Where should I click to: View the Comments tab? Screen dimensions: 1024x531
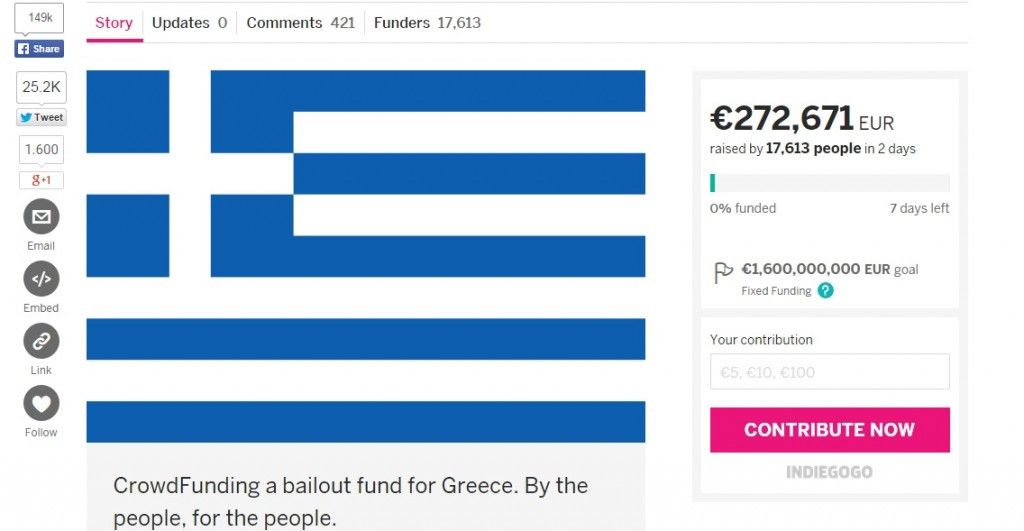pyautogui.click(x=300, y=23)
